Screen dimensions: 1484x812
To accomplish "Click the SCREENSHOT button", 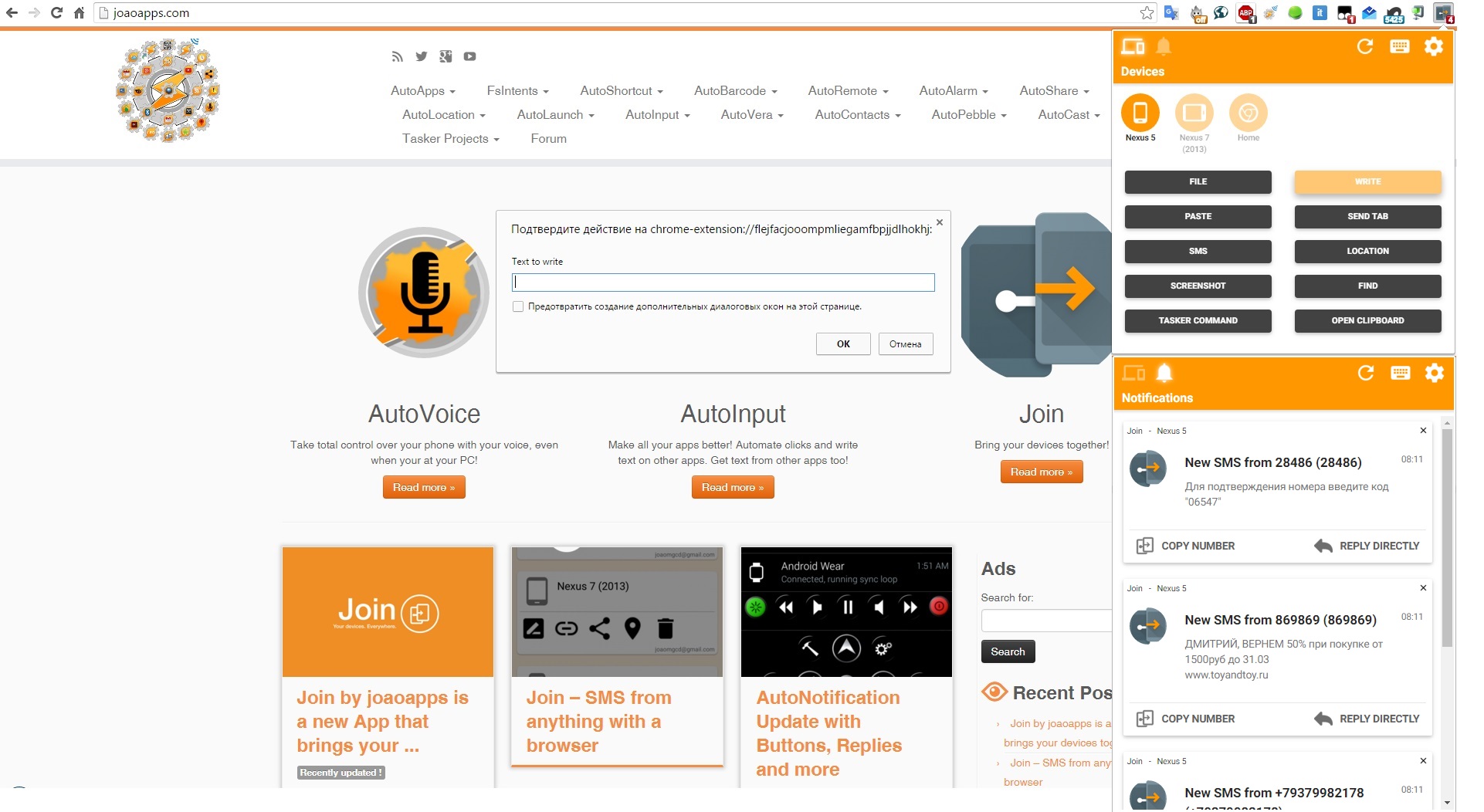I will pyautogui.click(x=1198, y=286).
